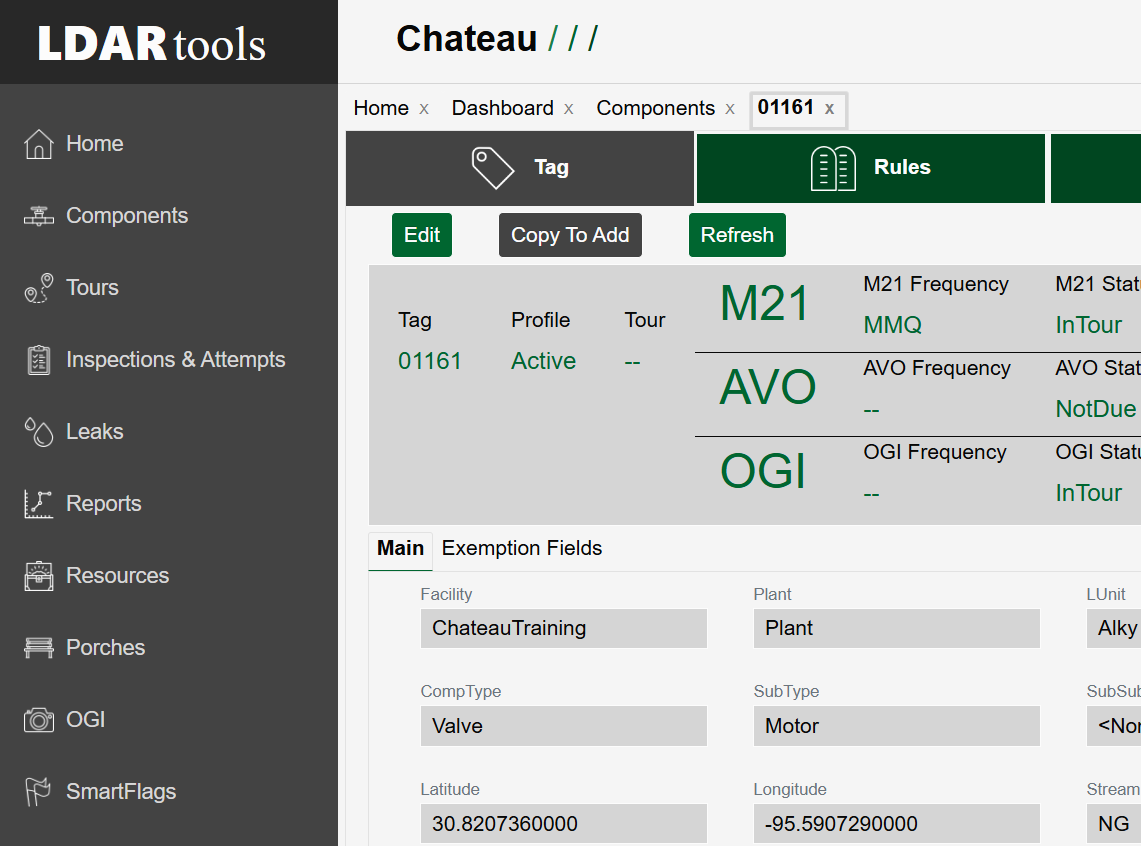This screenshot has height=846, width=1141.
Task: Click the Resources treasure chest icon
Action: point(39,576)
